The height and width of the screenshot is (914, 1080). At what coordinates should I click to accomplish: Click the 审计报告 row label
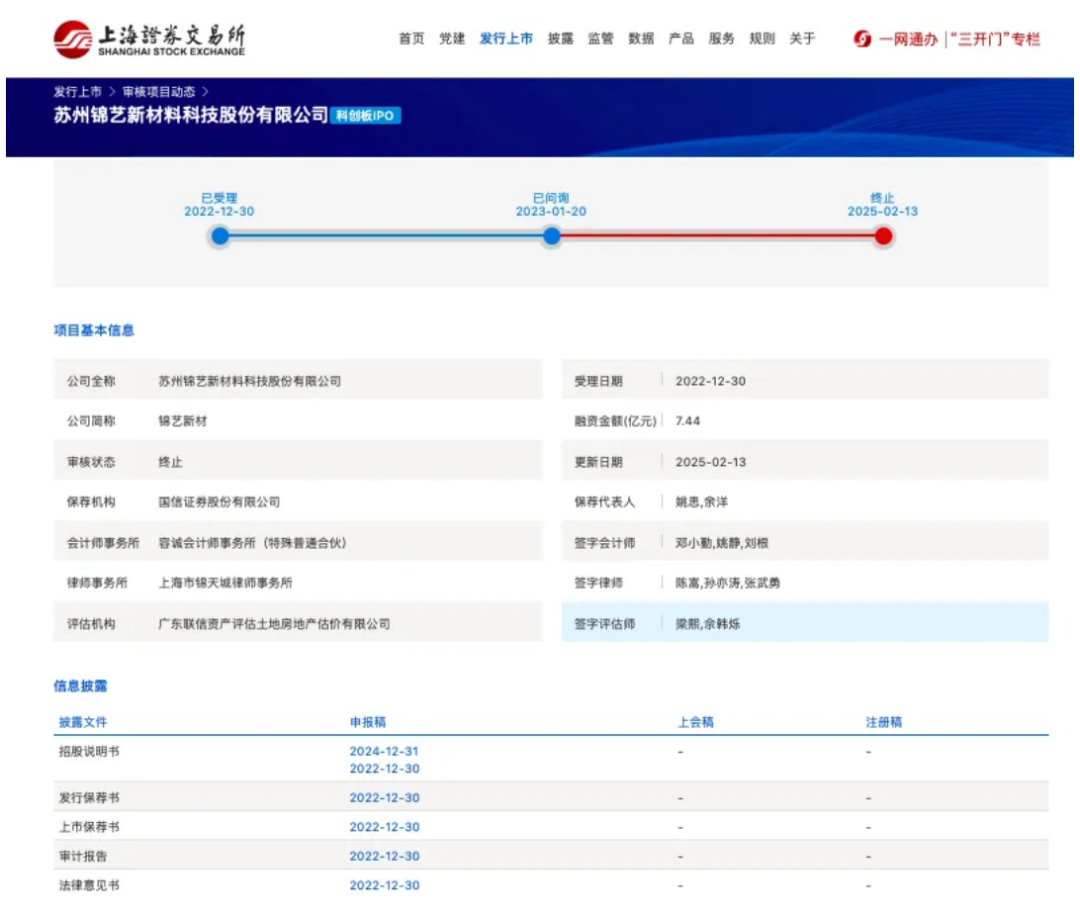pyautogui.click(x=83, y=856)
